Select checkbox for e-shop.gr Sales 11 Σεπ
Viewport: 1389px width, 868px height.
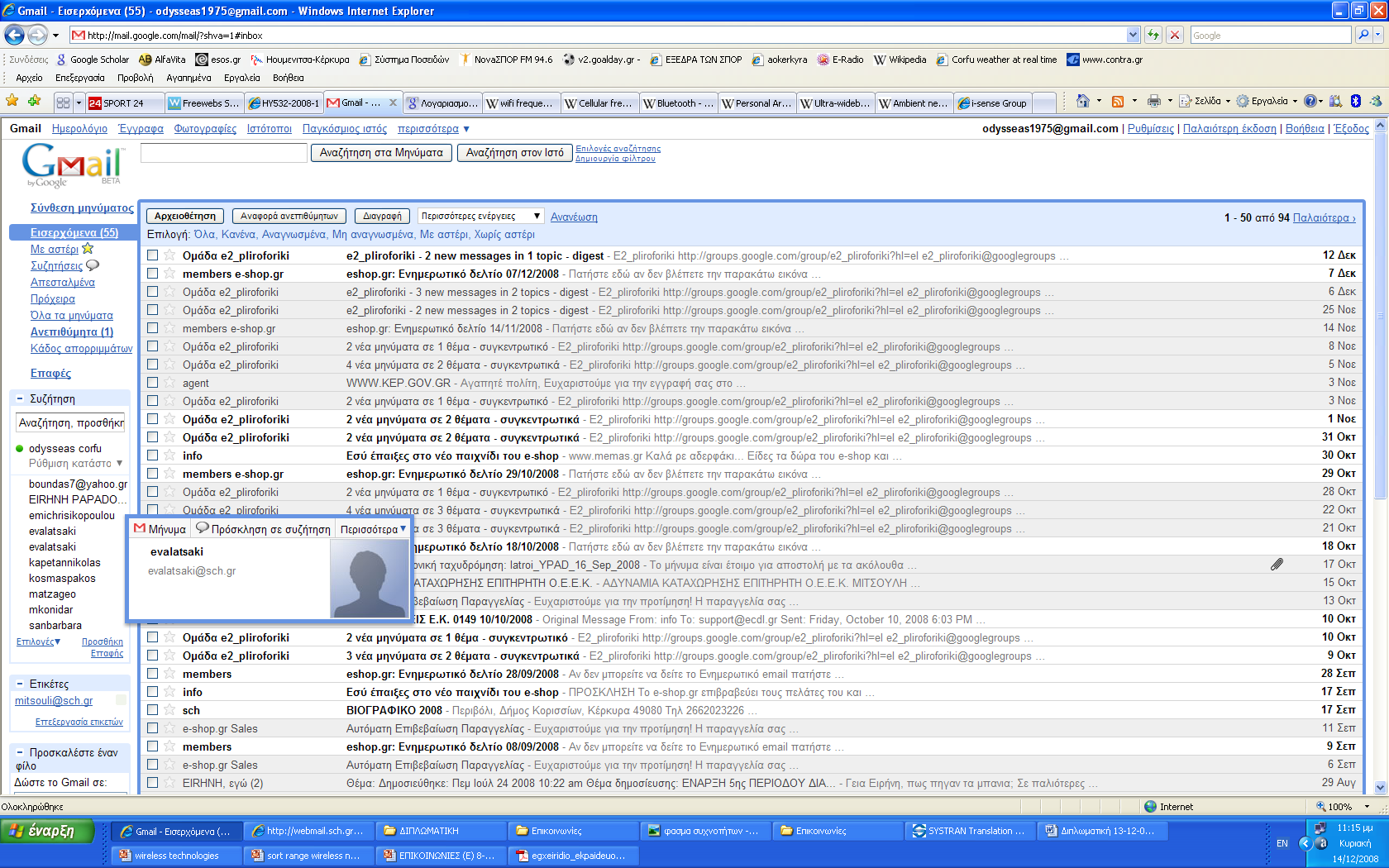point(153,728)
